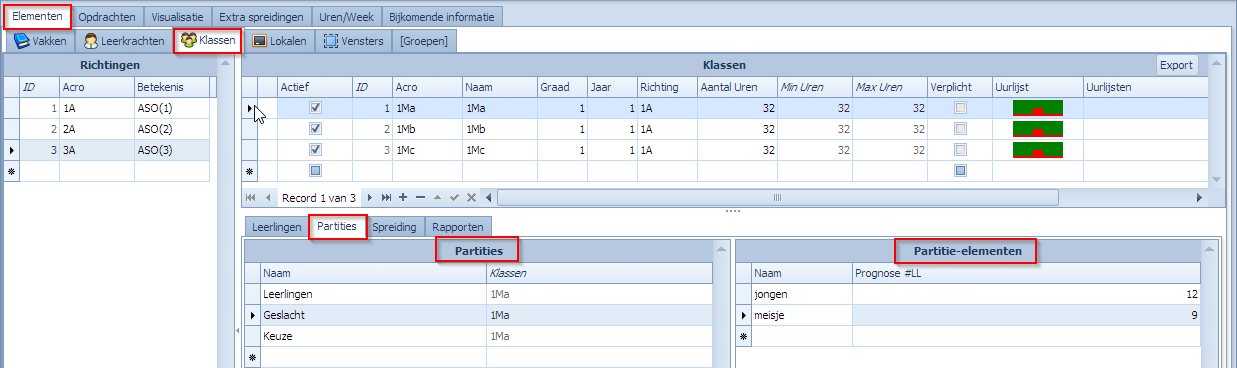Jump to last record in navigator

tap(386, 198)
